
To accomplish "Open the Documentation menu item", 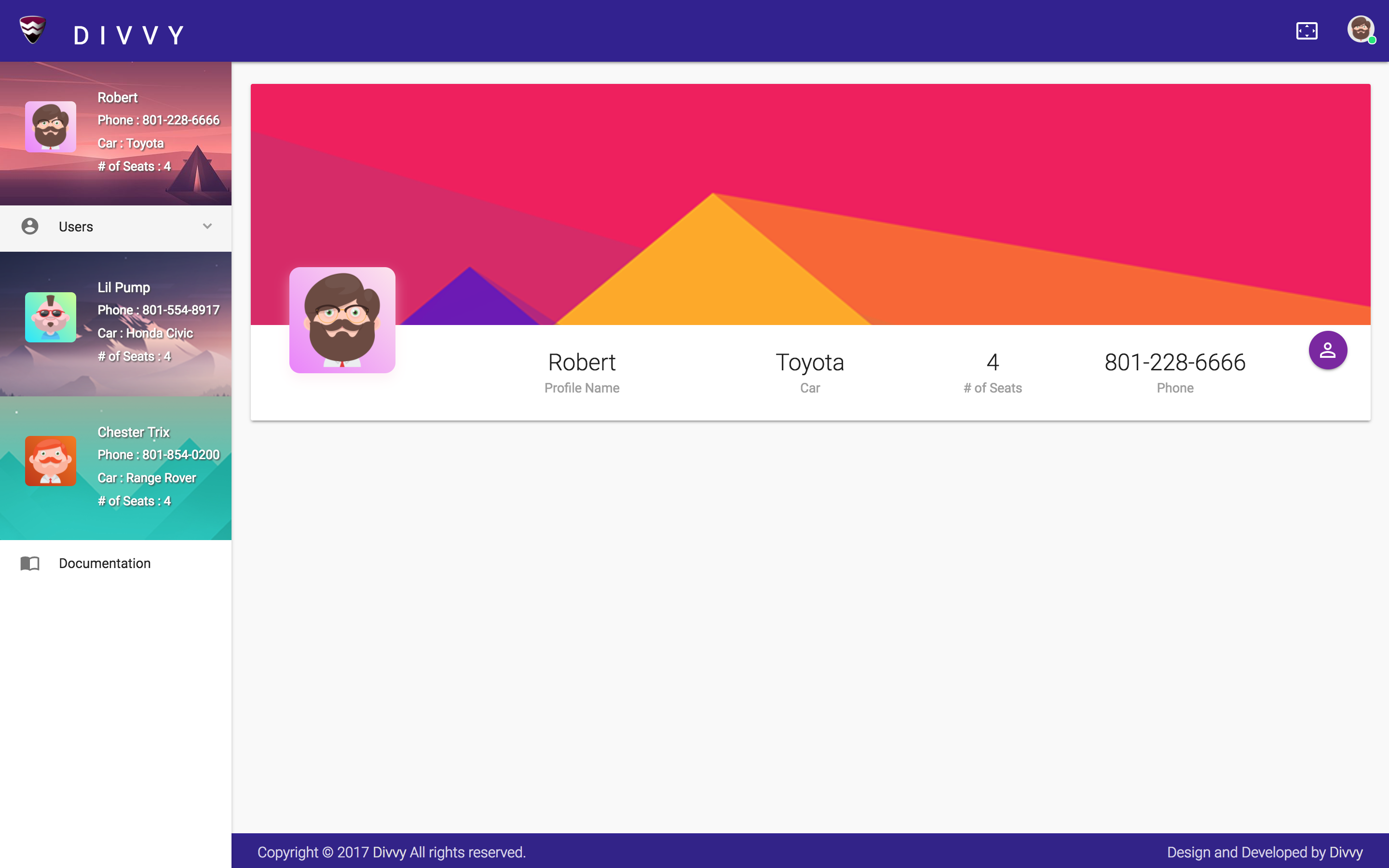I will point(105,563).
